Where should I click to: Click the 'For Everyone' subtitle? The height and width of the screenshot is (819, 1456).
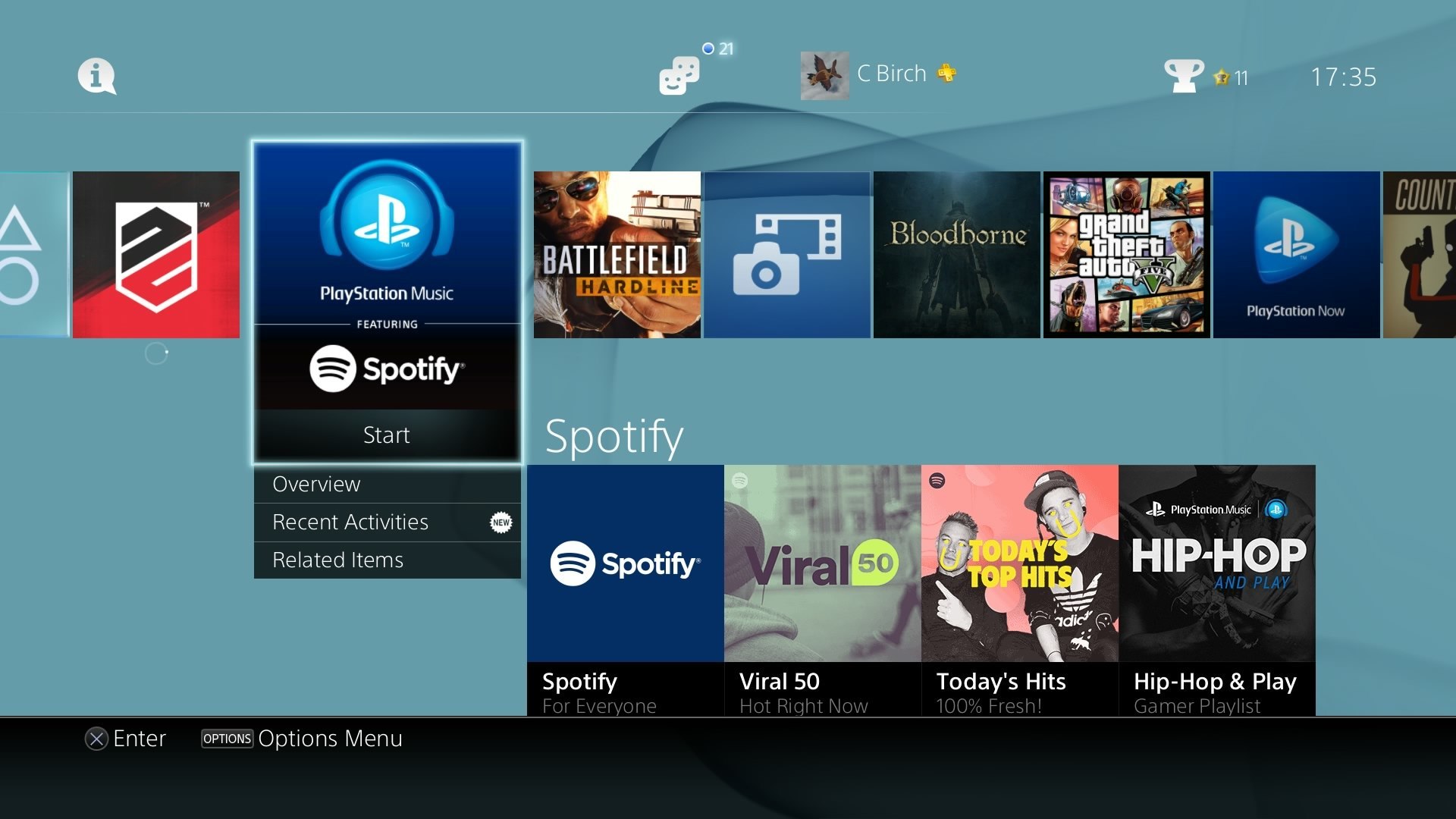click(x=599, y=706)
